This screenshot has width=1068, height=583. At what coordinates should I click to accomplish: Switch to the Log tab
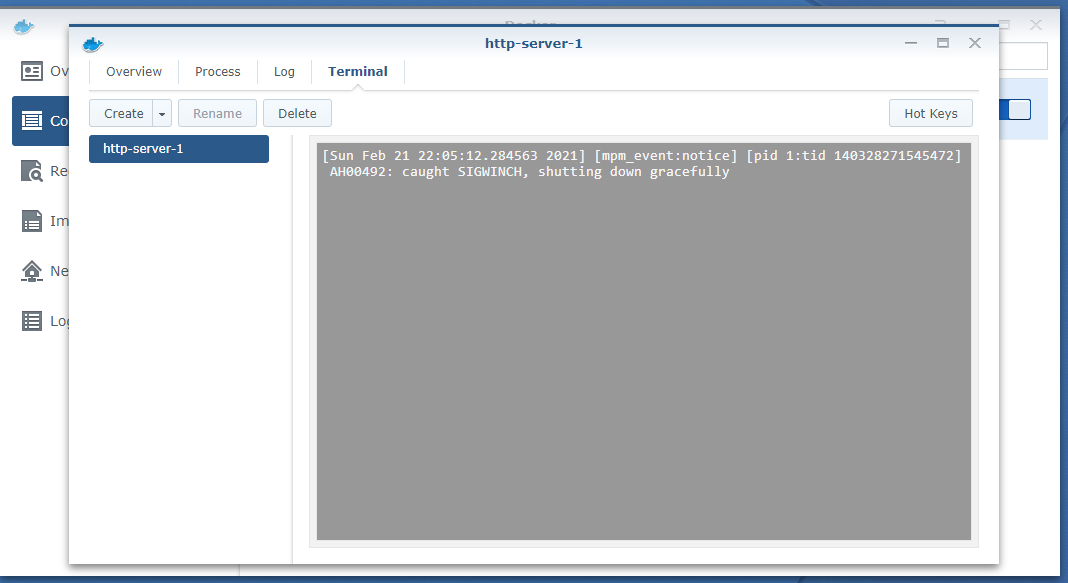[284, 72]
